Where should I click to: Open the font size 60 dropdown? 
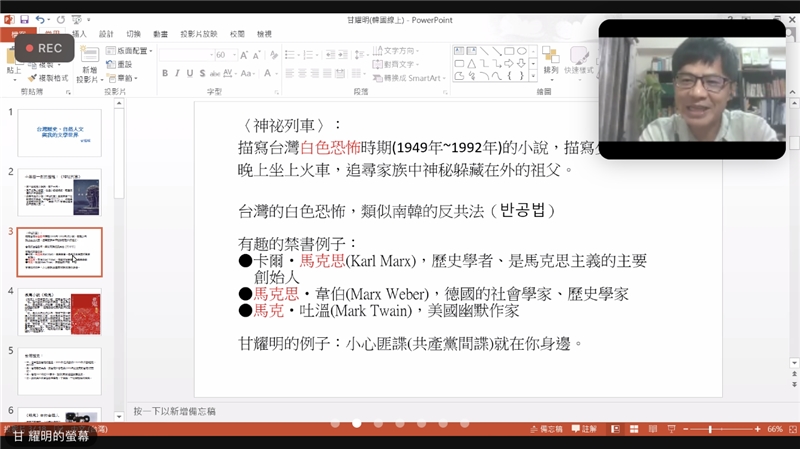tap(235, 55)
